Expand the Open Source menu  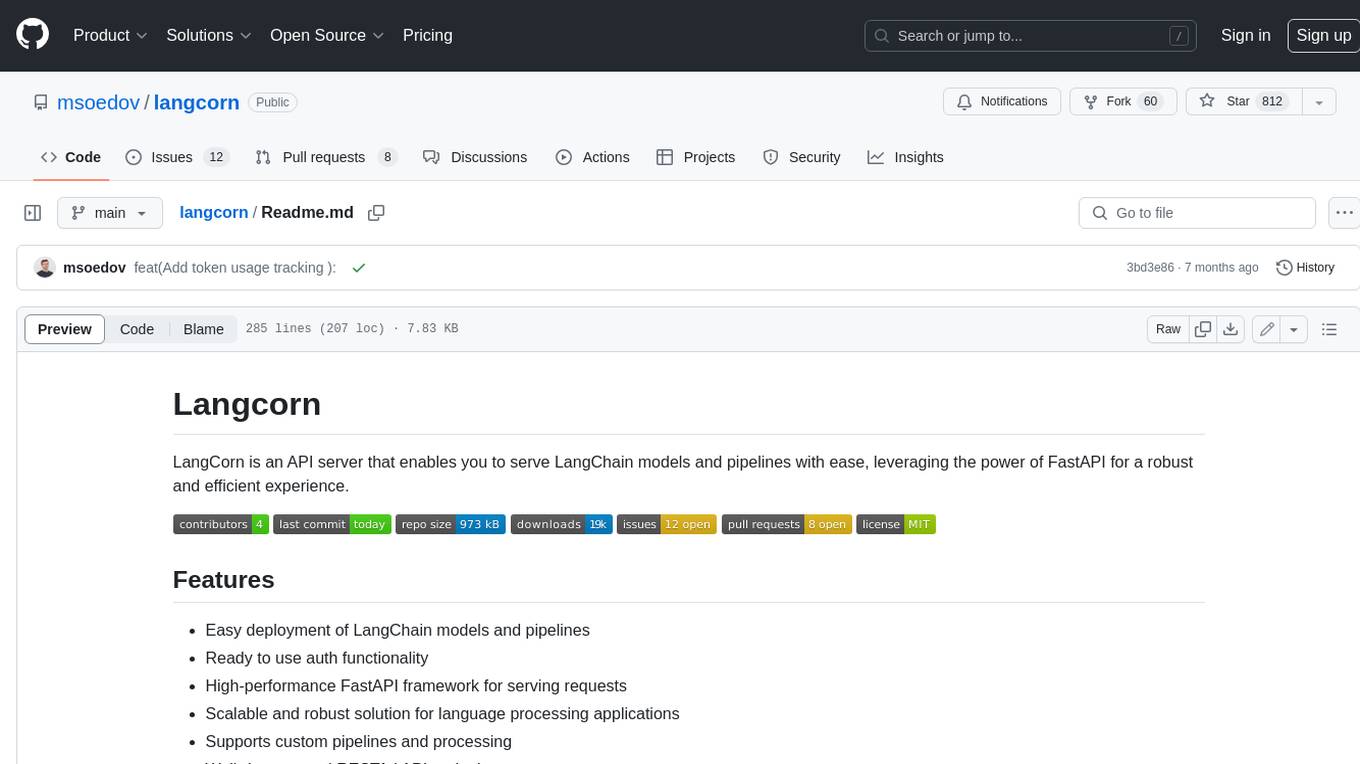(327, 35)
